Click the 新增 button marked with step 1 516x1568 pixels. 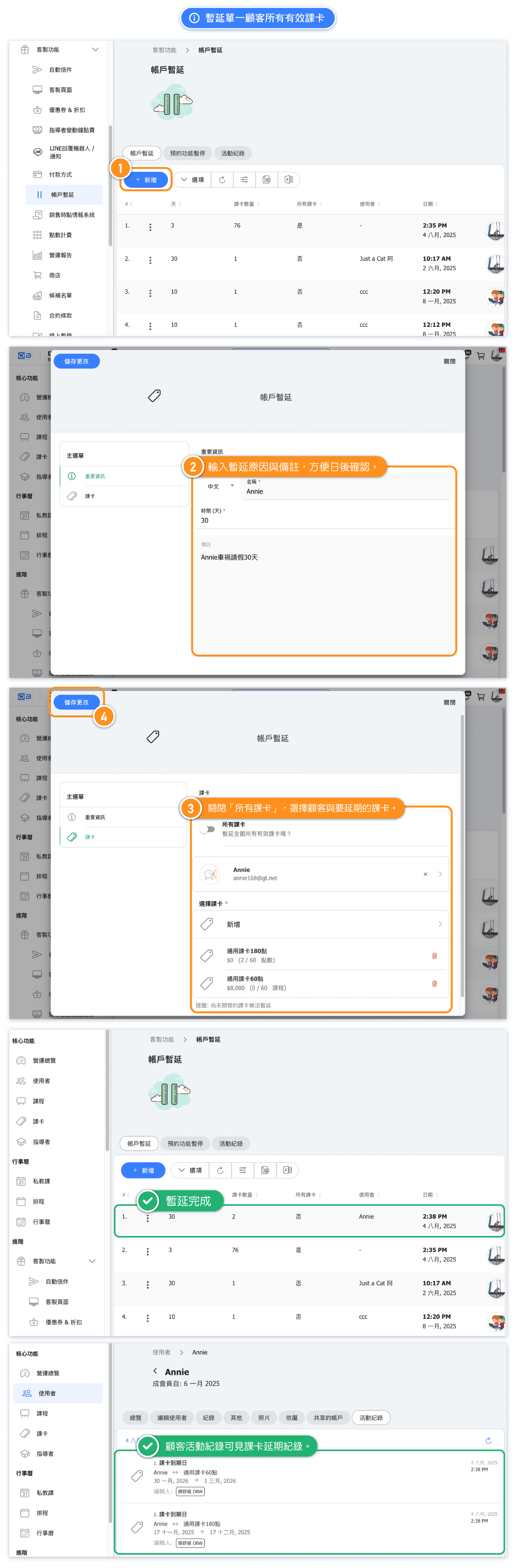(x=146, y=180)
